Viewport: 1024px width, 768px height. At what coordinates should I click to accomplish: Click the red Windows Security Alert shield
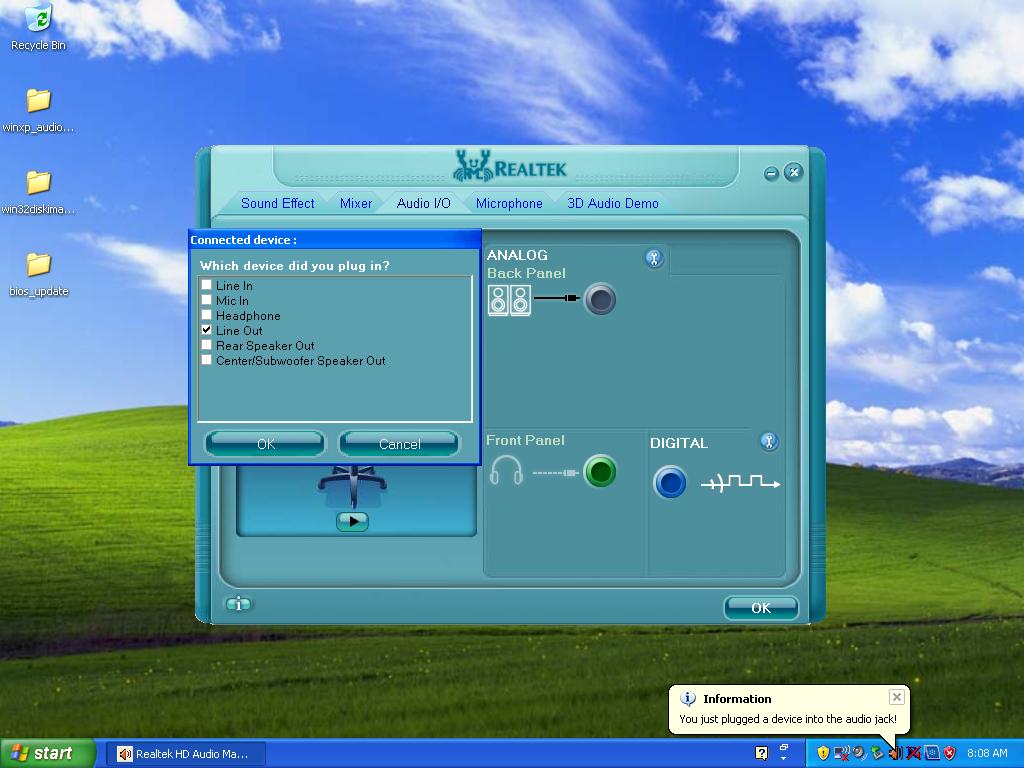click(x=950, y=753)
